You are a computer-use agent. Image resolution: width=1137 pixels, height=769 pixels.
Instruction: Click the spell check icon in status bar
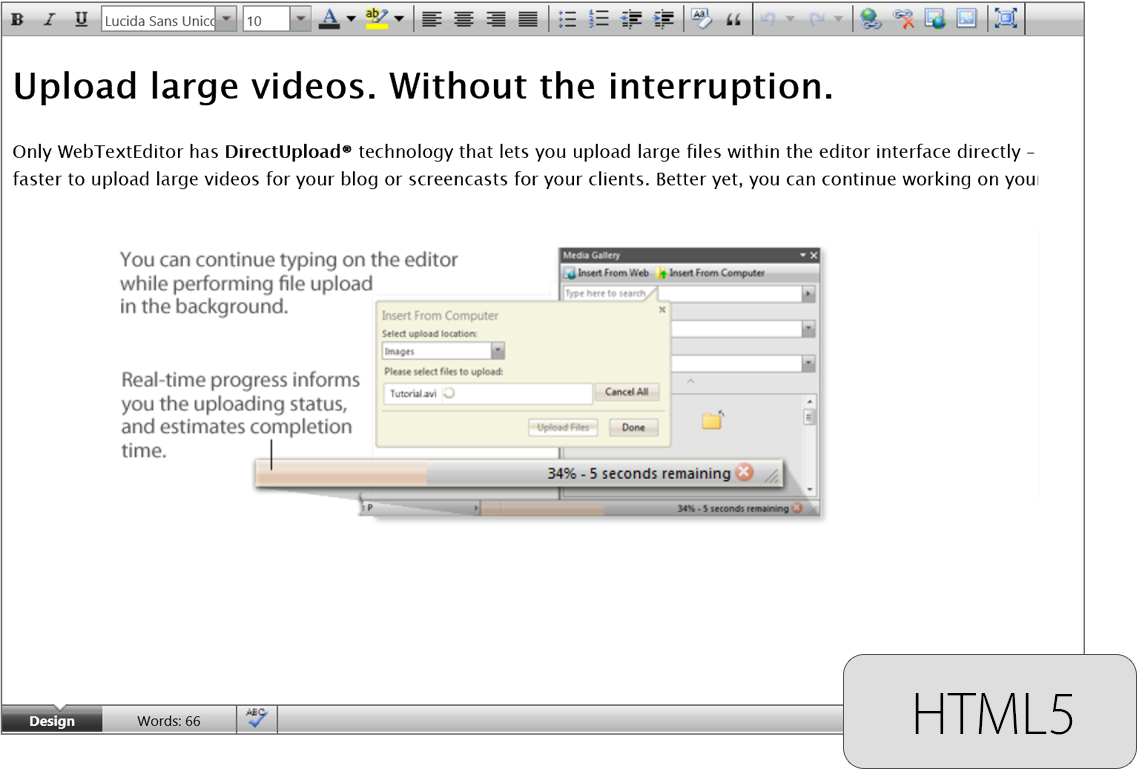pyautogui.click(x=257, y=719)
